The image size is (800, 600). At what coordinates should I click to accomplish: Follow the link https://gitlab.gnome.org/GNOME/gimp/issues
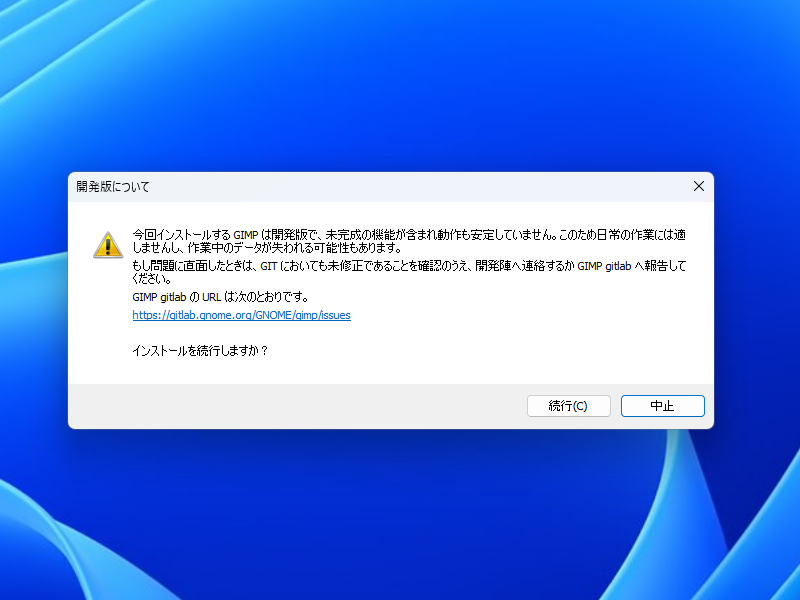tap(241, 314)
